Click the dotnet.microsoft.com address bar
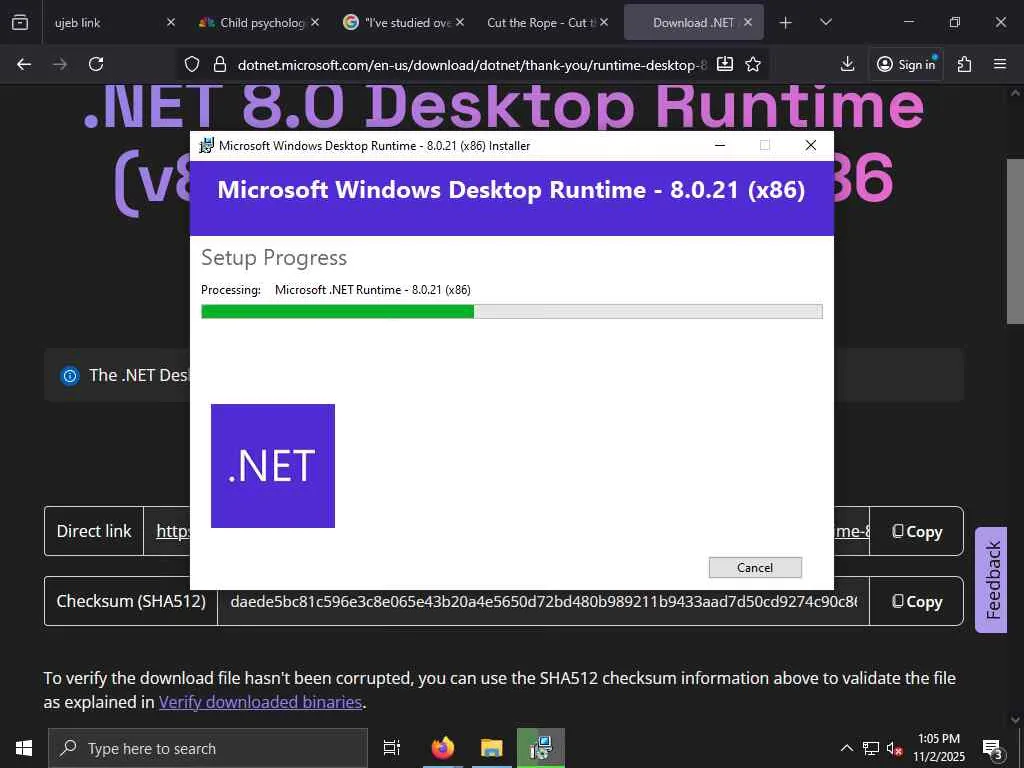The image size is (1024, 768). click(x=472, y=65)
